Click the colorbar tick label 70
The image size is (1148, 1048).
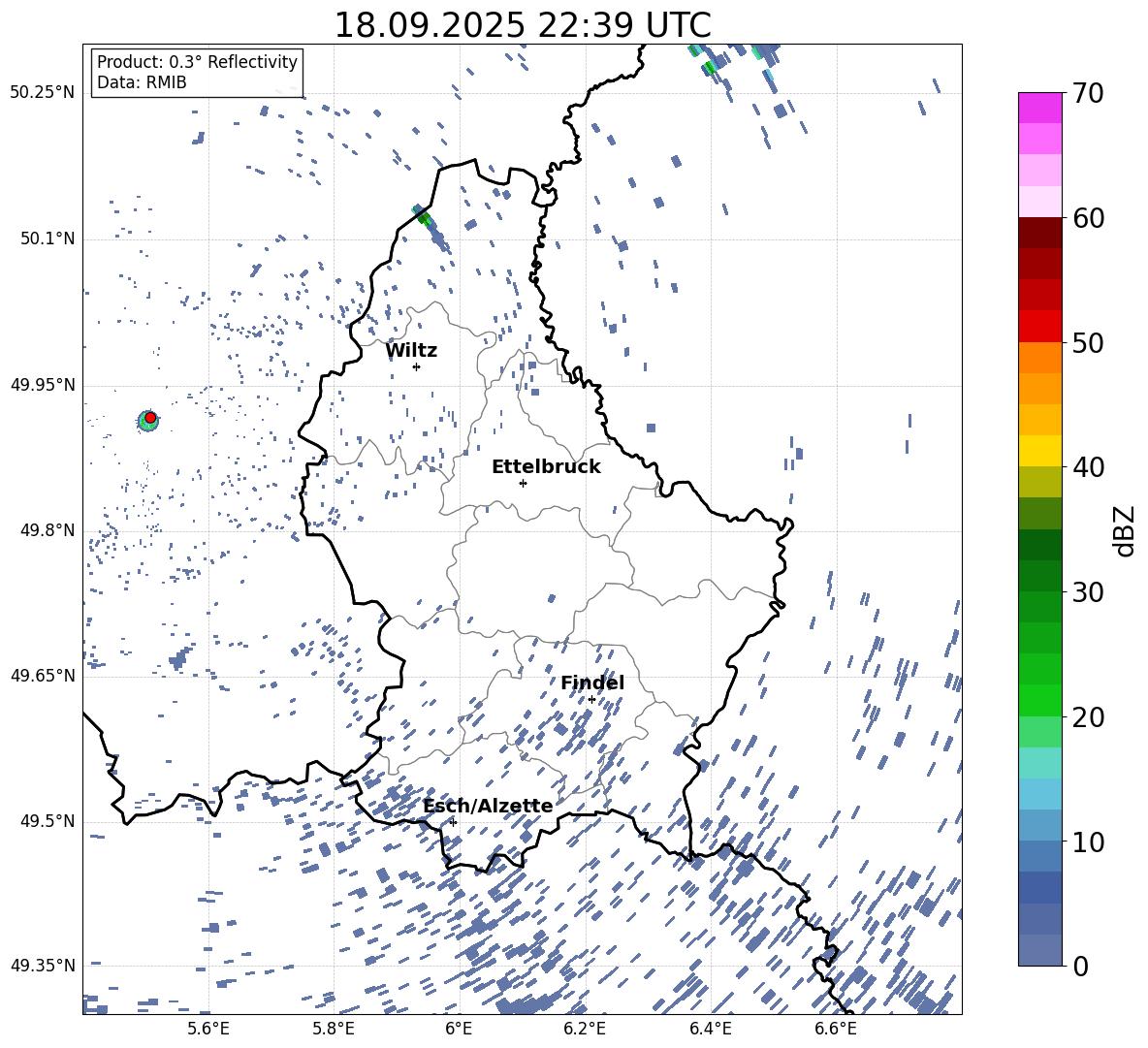point(1088,94)
